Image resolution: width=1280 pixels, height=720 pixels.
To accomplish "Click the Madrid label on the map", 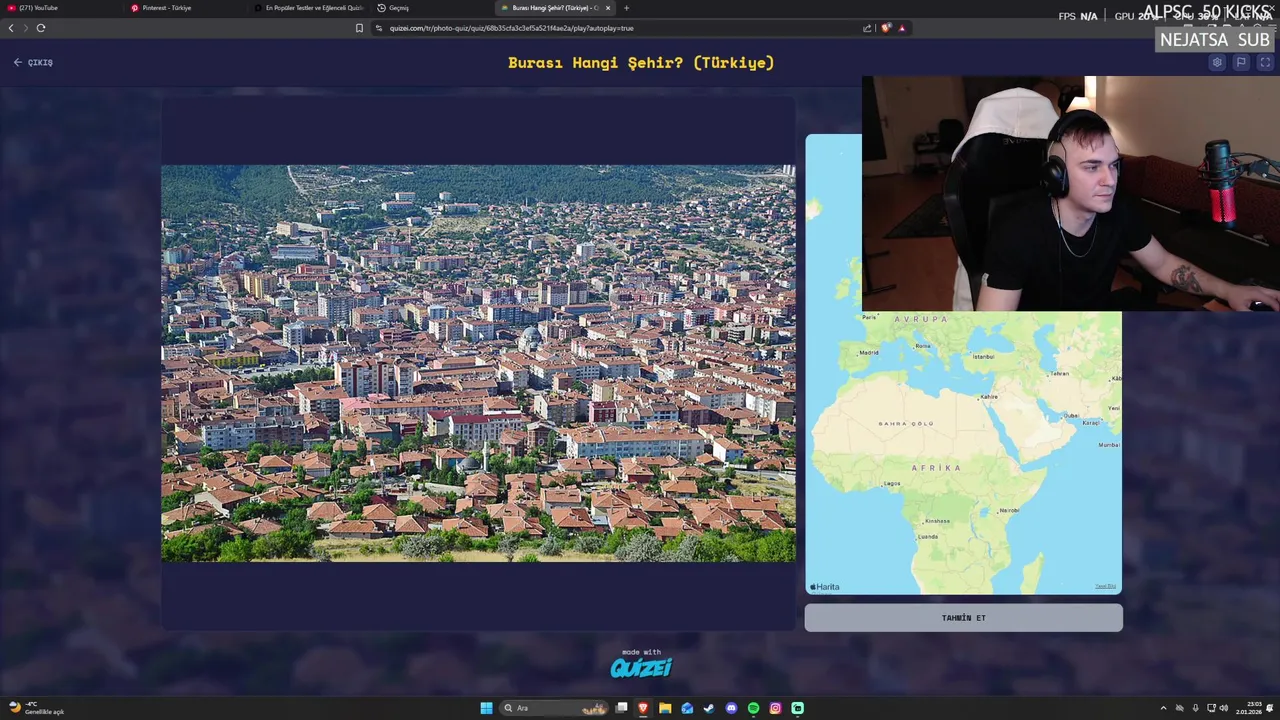I will (869, 352).
